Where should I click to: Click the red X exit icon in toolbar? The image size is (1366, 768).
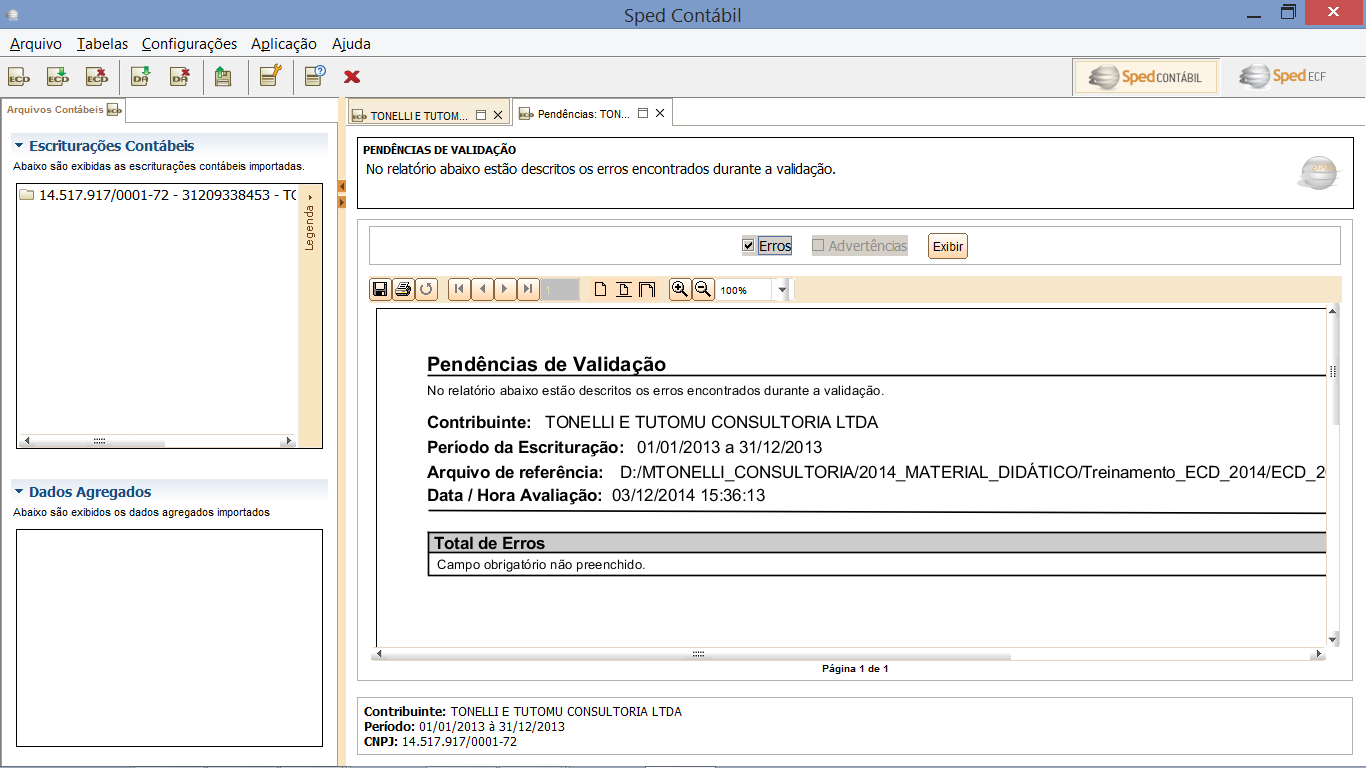pos(352,76)
